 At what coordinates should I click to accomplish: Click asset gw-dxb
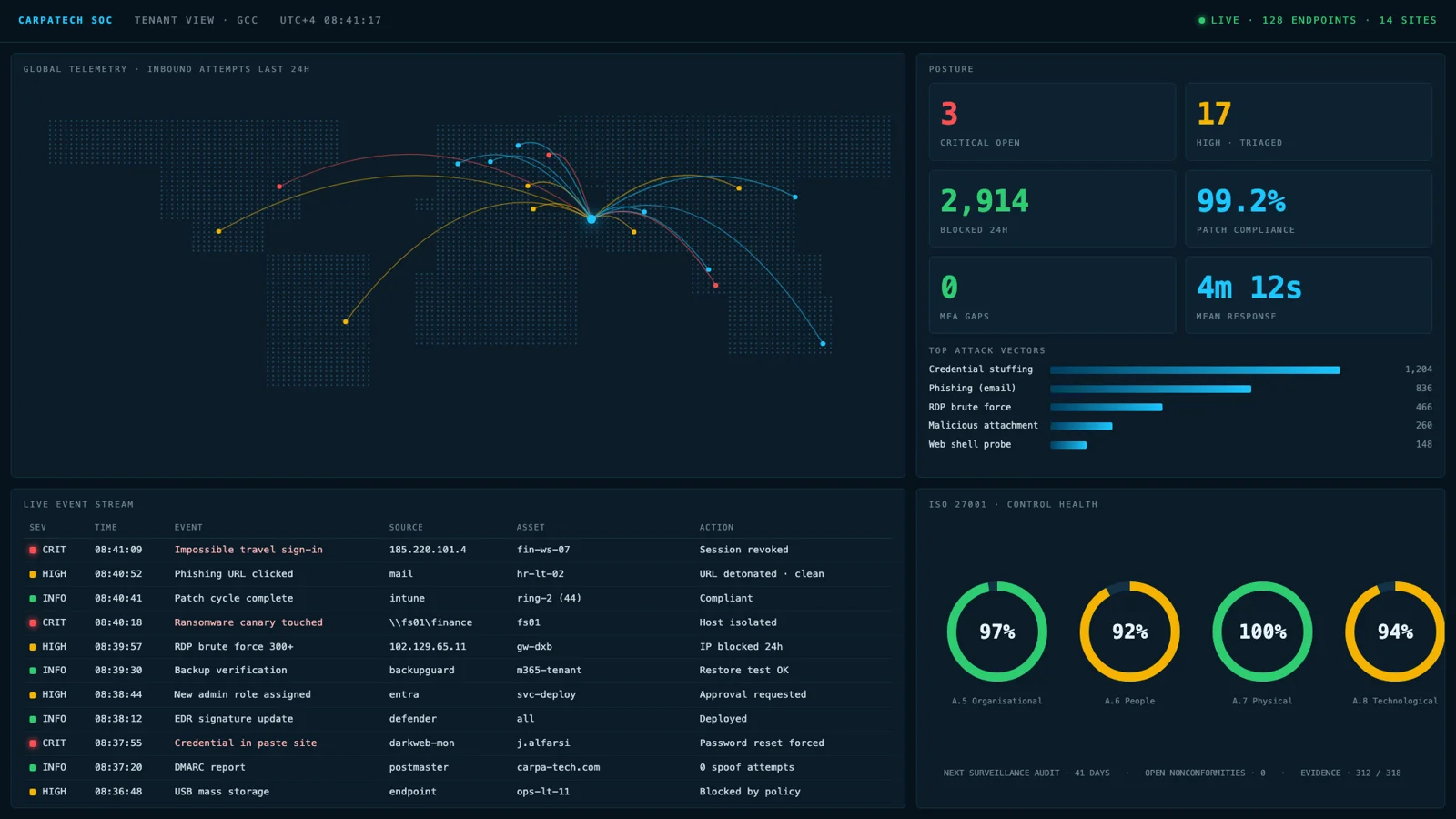pos(534,647)
